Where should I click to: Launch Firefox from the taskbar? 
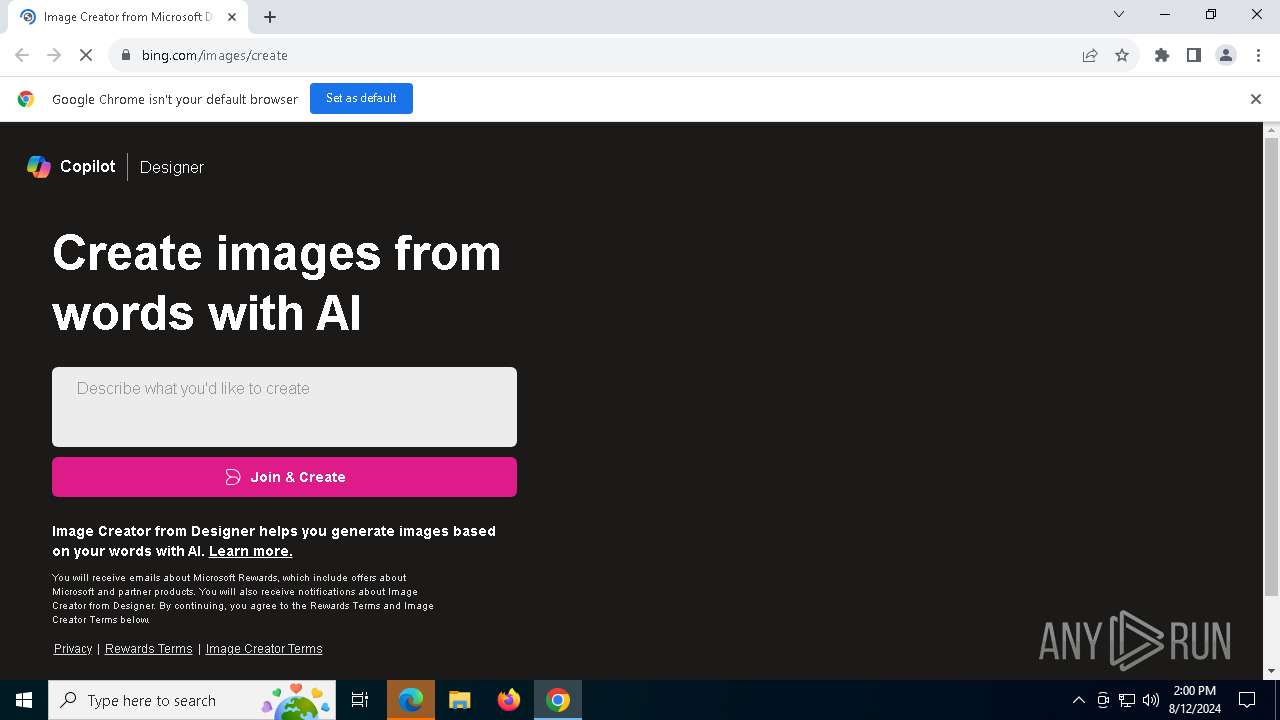coord(509,700)
